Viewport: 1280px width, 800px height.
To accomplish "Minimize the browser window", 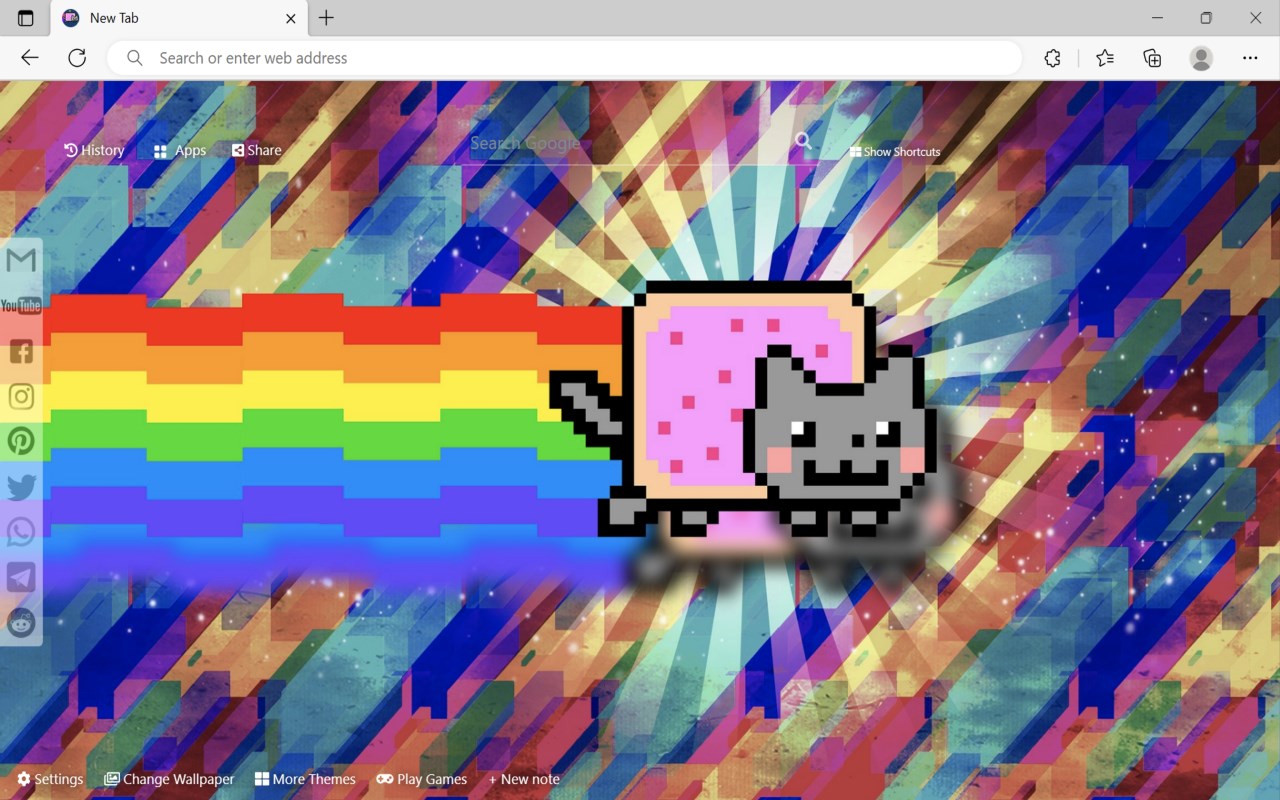I will (1157, 18).
